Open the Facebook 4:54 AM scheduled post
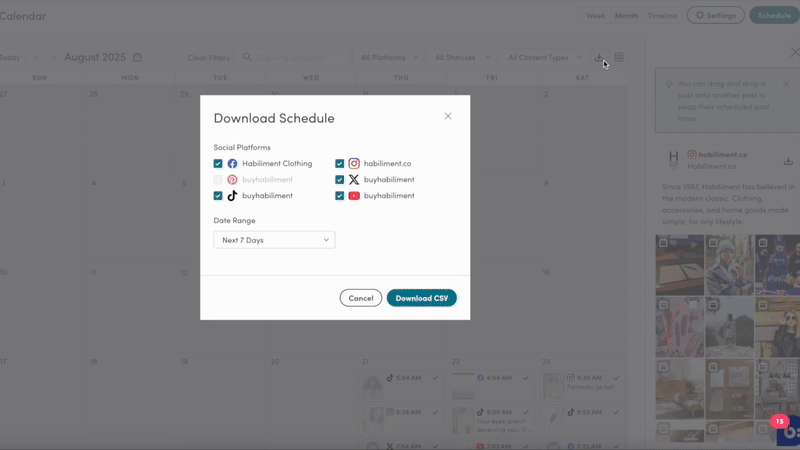800x450 pixels. (x=492, y=385)
